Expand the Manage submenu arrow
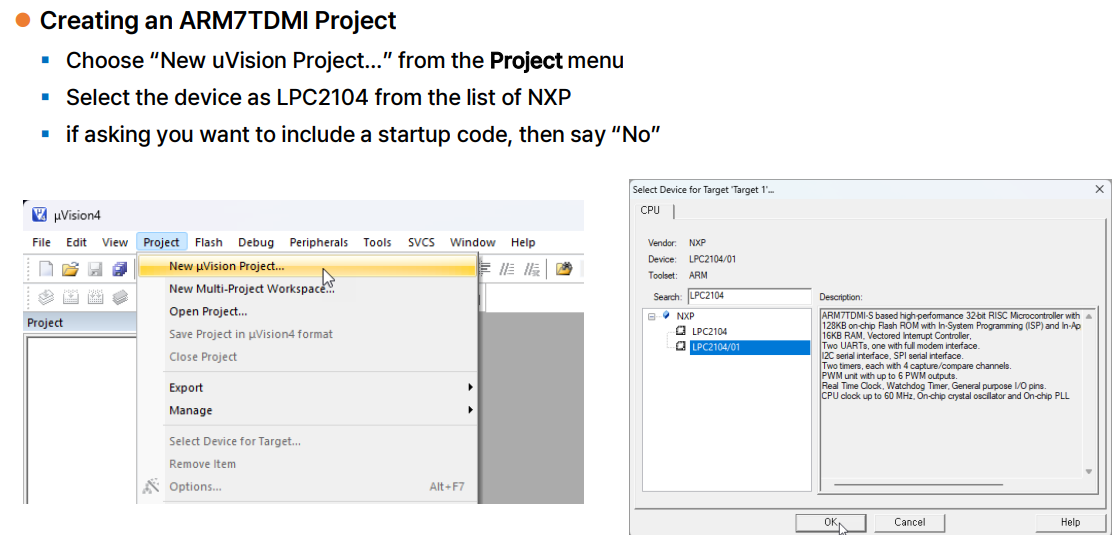Image resolution: width=1120 pixels, height=535 pixels. coord(470,410)
